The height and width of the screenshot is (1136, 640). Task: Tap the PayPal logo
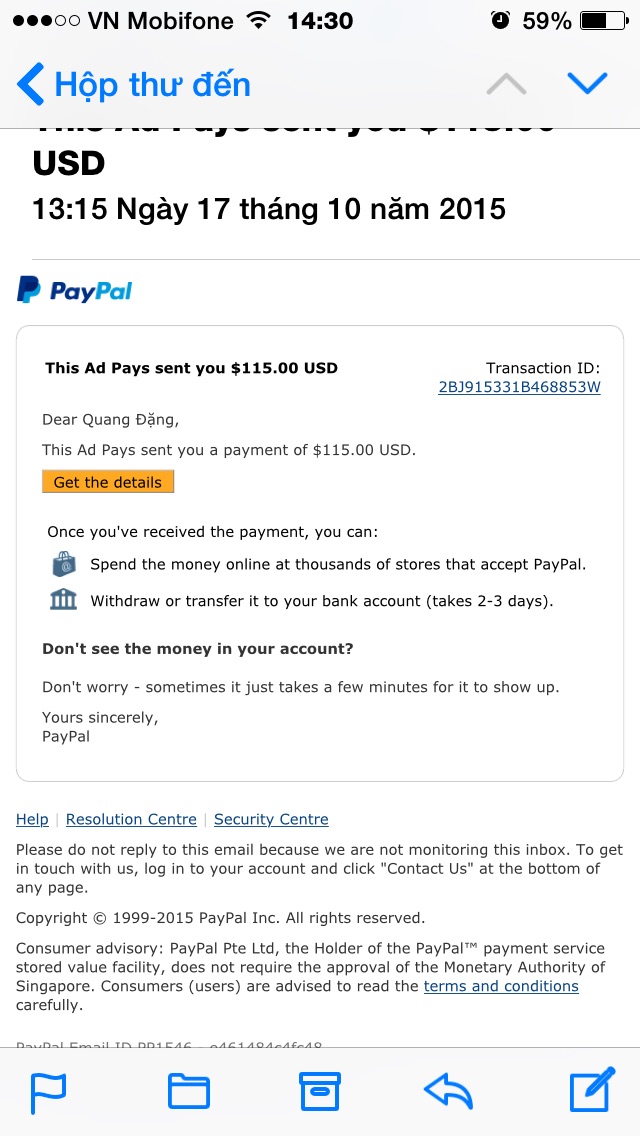(x=75, y=291)
